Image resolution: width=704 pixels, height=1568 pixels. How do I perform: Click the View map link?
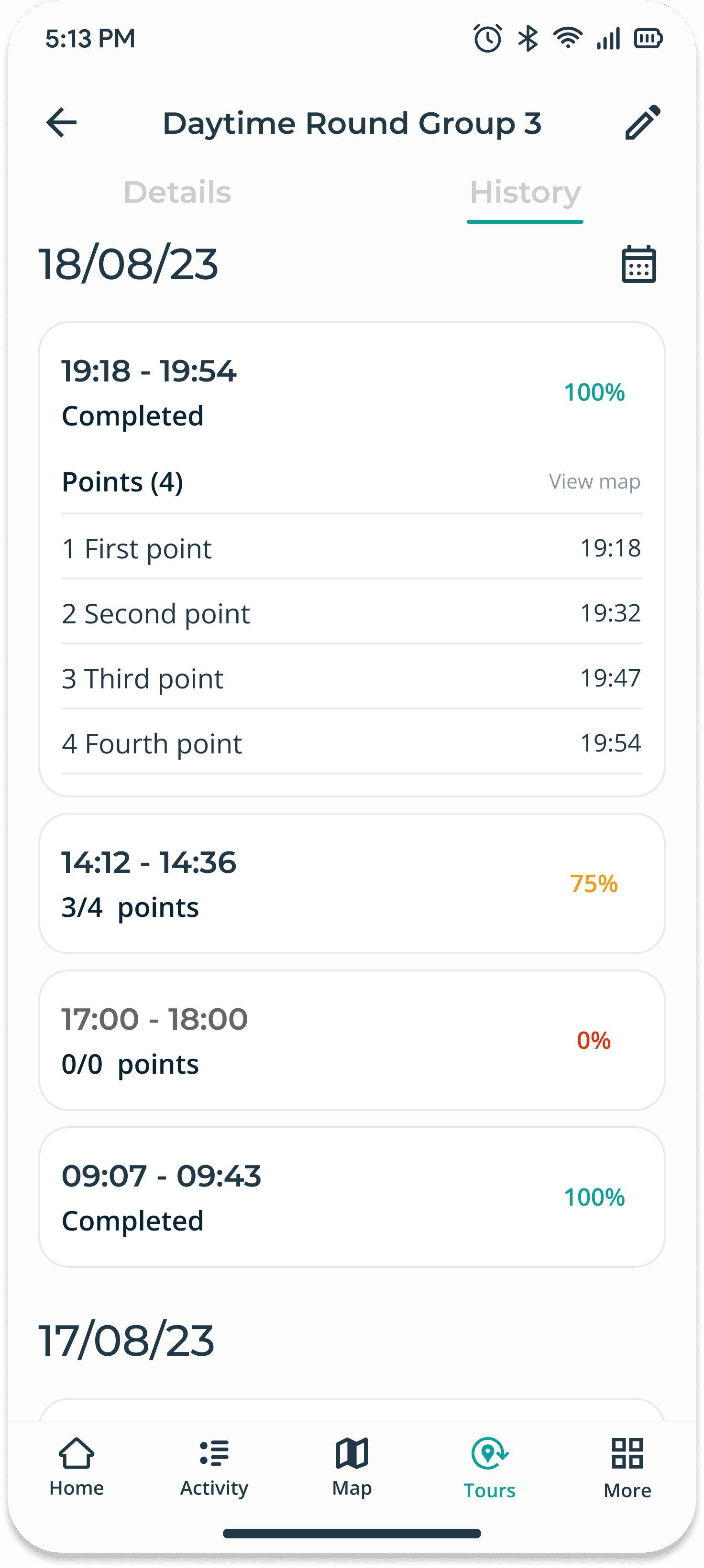[594, 481]
